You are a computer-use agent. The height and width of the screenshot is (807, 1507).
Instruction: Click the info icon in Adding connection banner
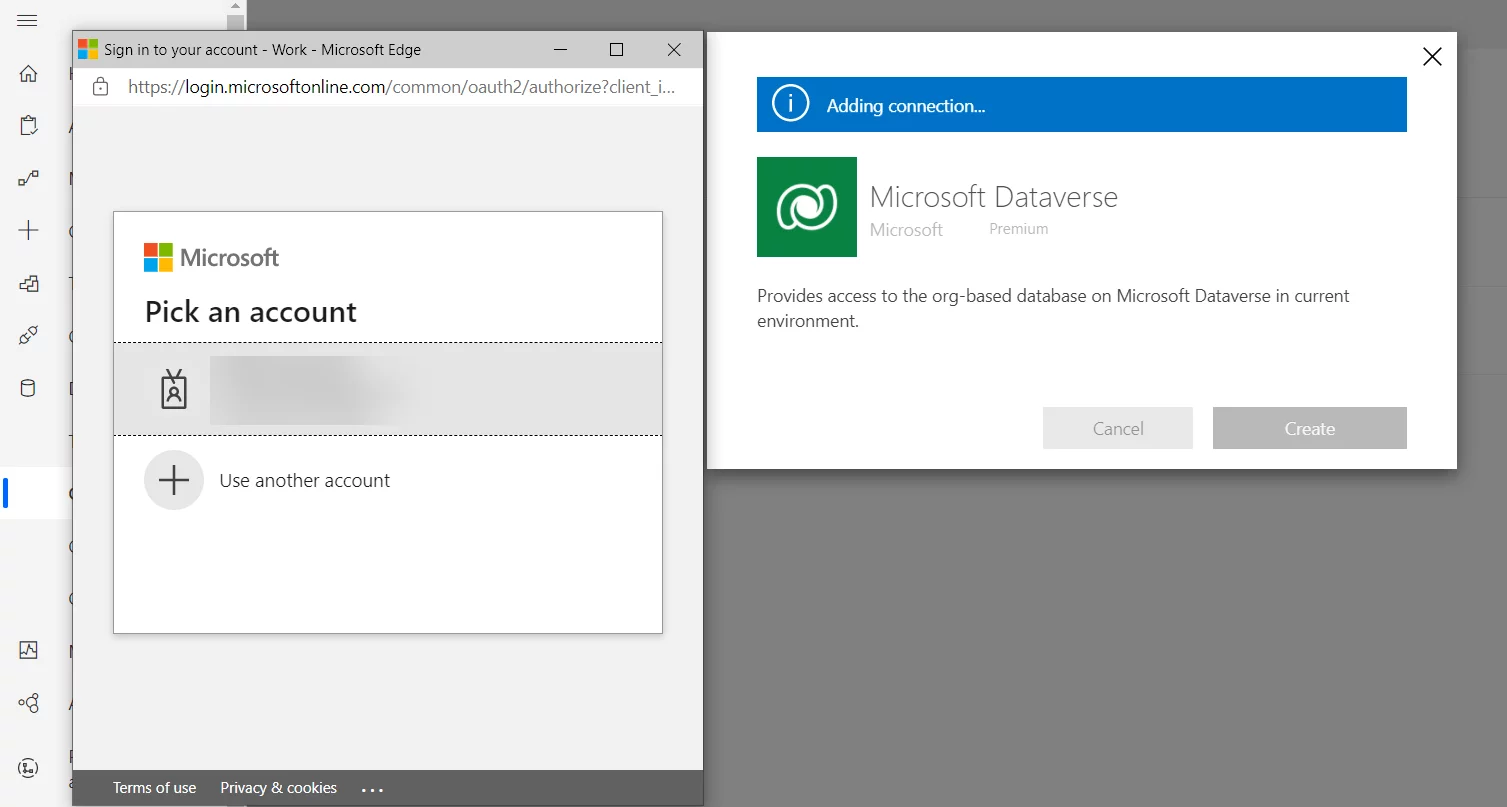pyautogui.click(x=790, y=105)
